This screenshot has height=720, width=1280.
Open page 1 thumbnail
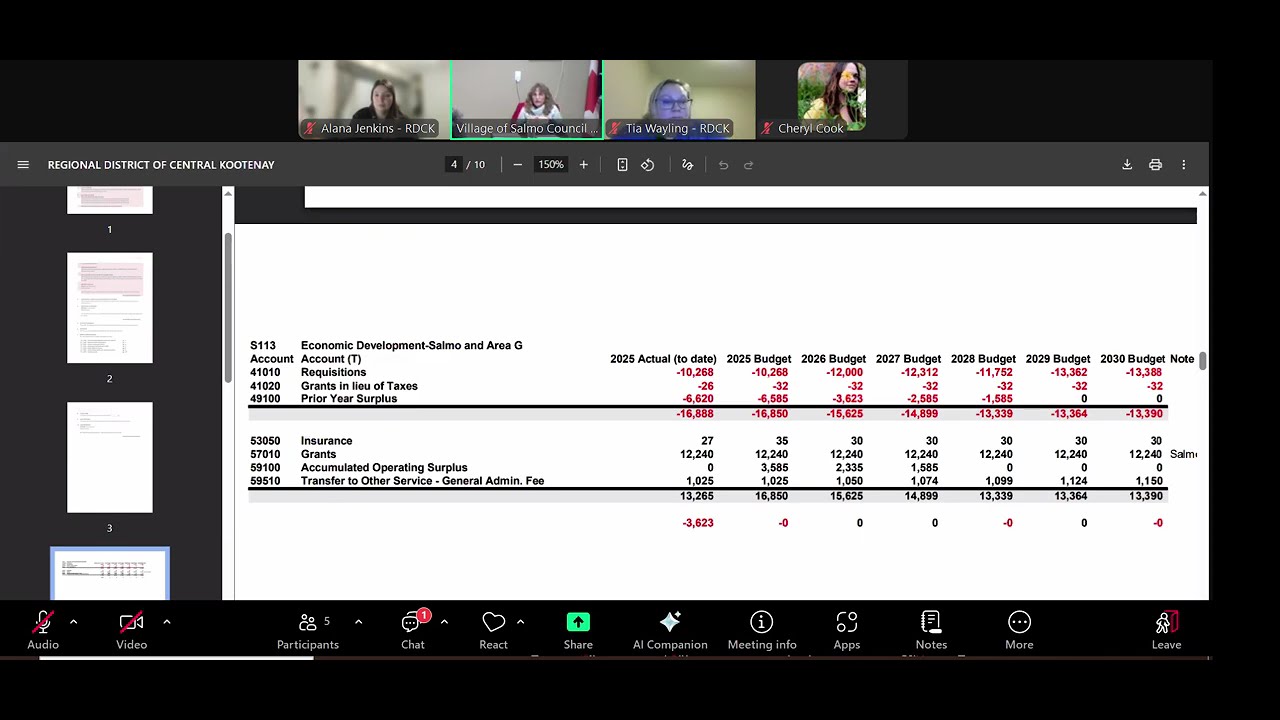(x=110, y=200)
